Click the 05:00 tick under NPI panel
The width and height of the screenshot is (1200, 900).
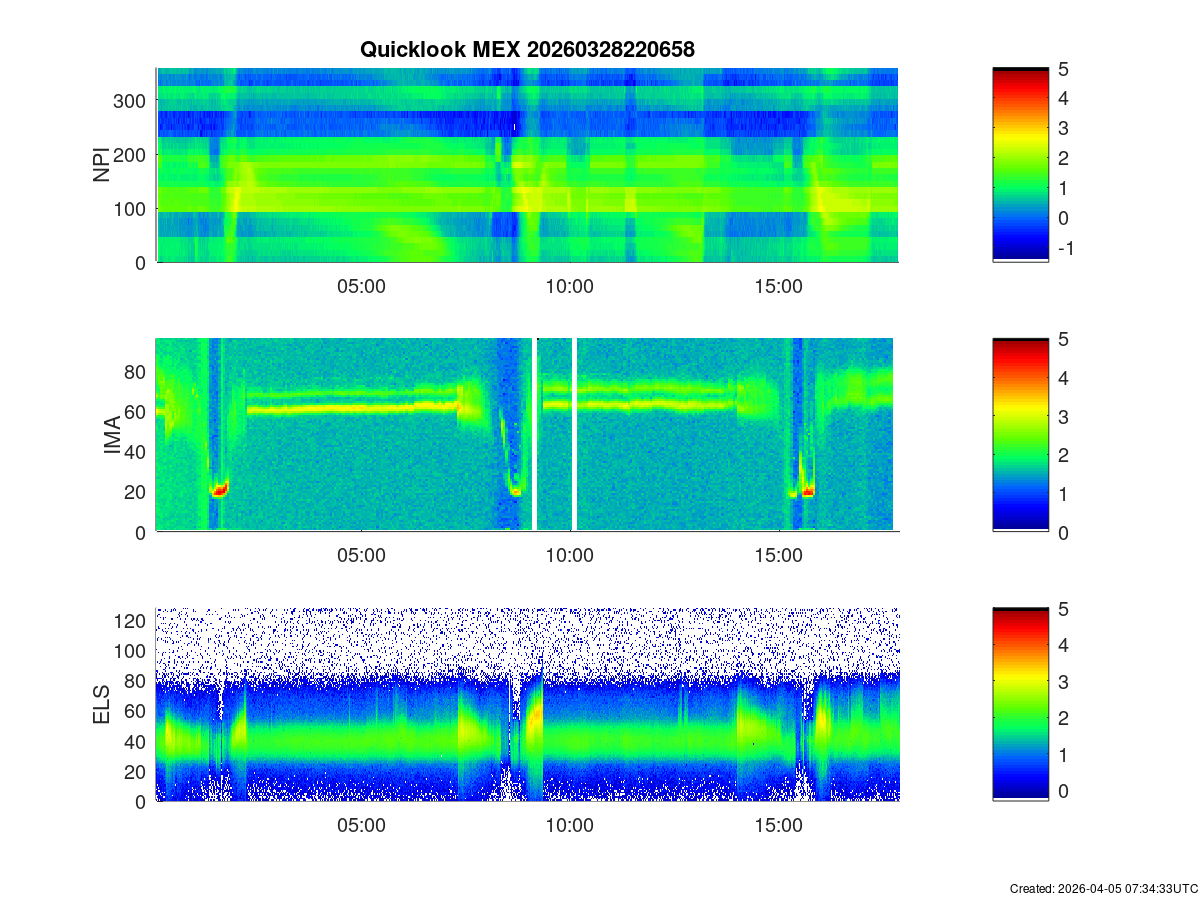361,287
